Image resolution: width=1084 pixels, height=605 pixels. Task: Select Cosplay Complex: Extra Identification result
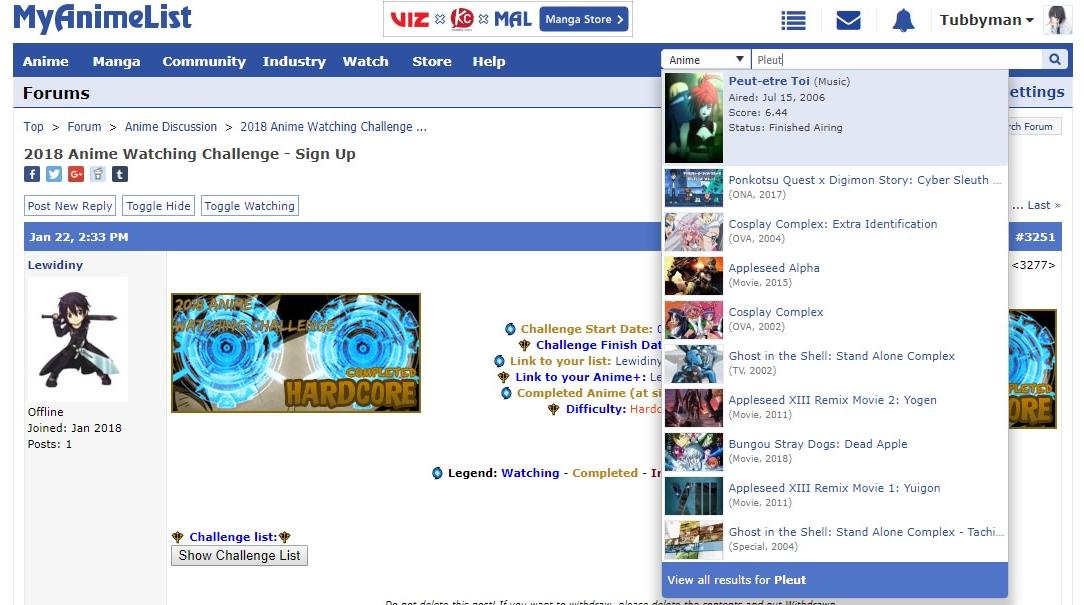(x=834, y=232)
